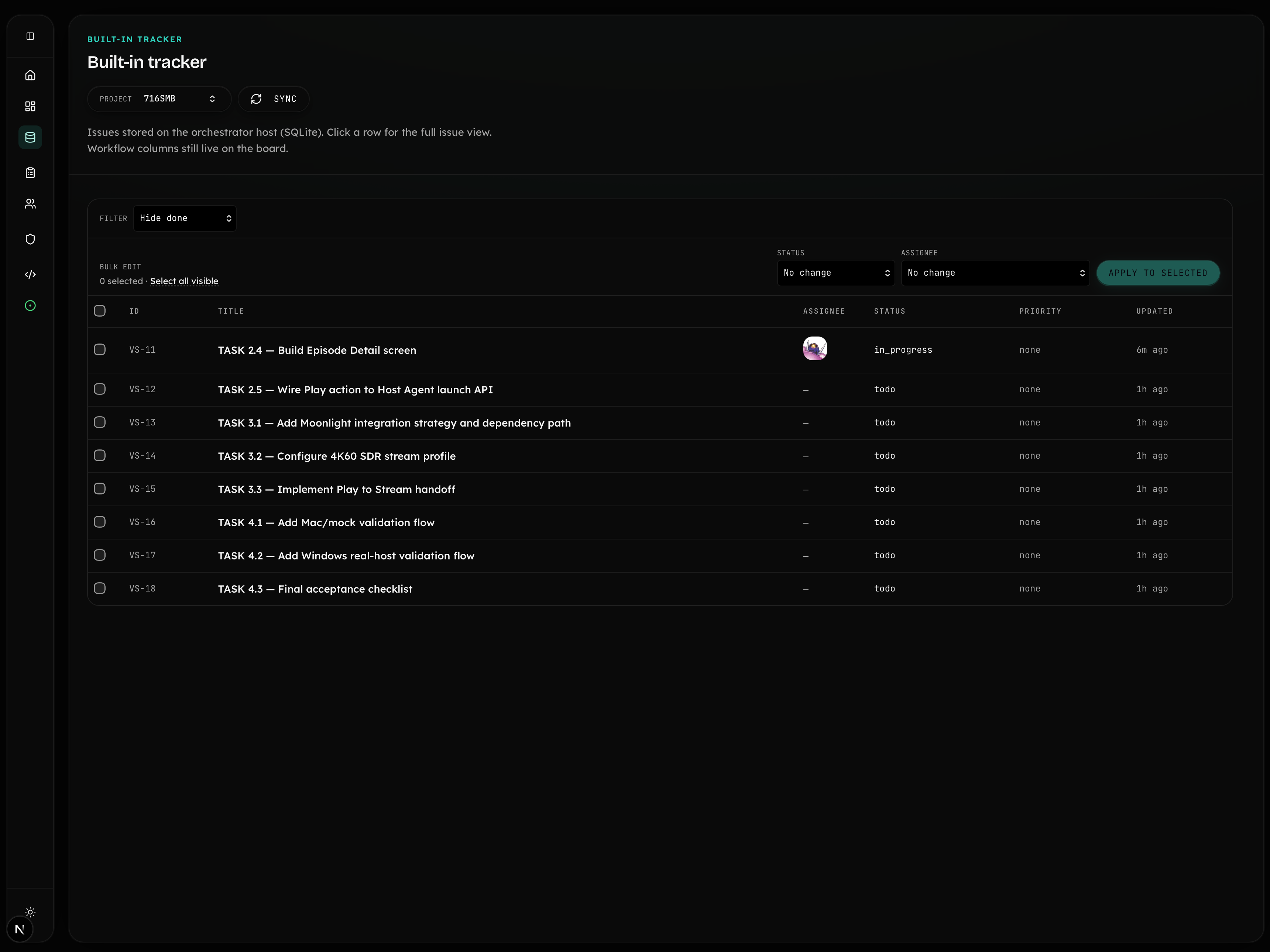This screenshot has width=1270, height=952.
Task: Click the VS-13 issue ID
Action: pos(143,422)
